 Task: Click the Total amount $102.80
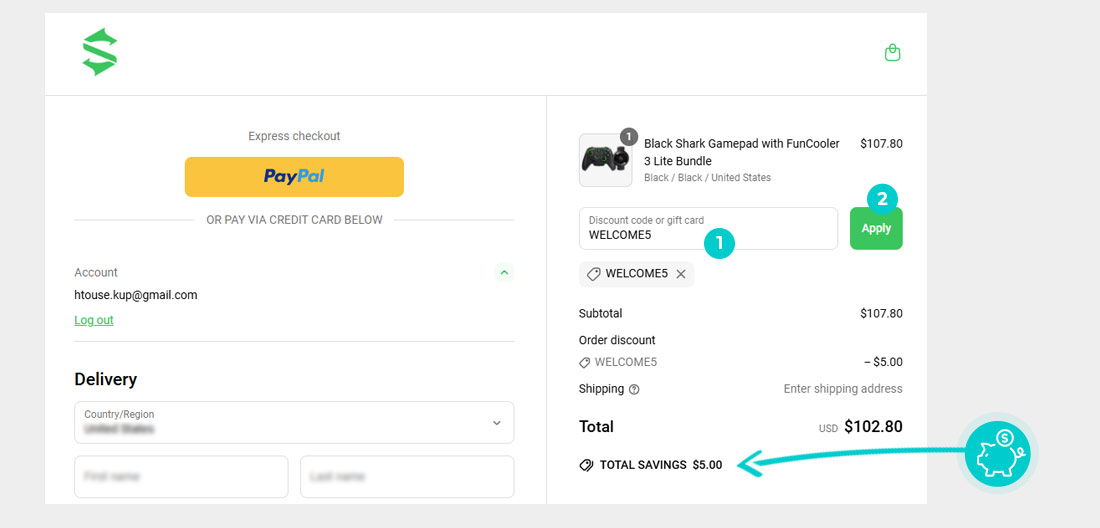(x=873, y=426)
